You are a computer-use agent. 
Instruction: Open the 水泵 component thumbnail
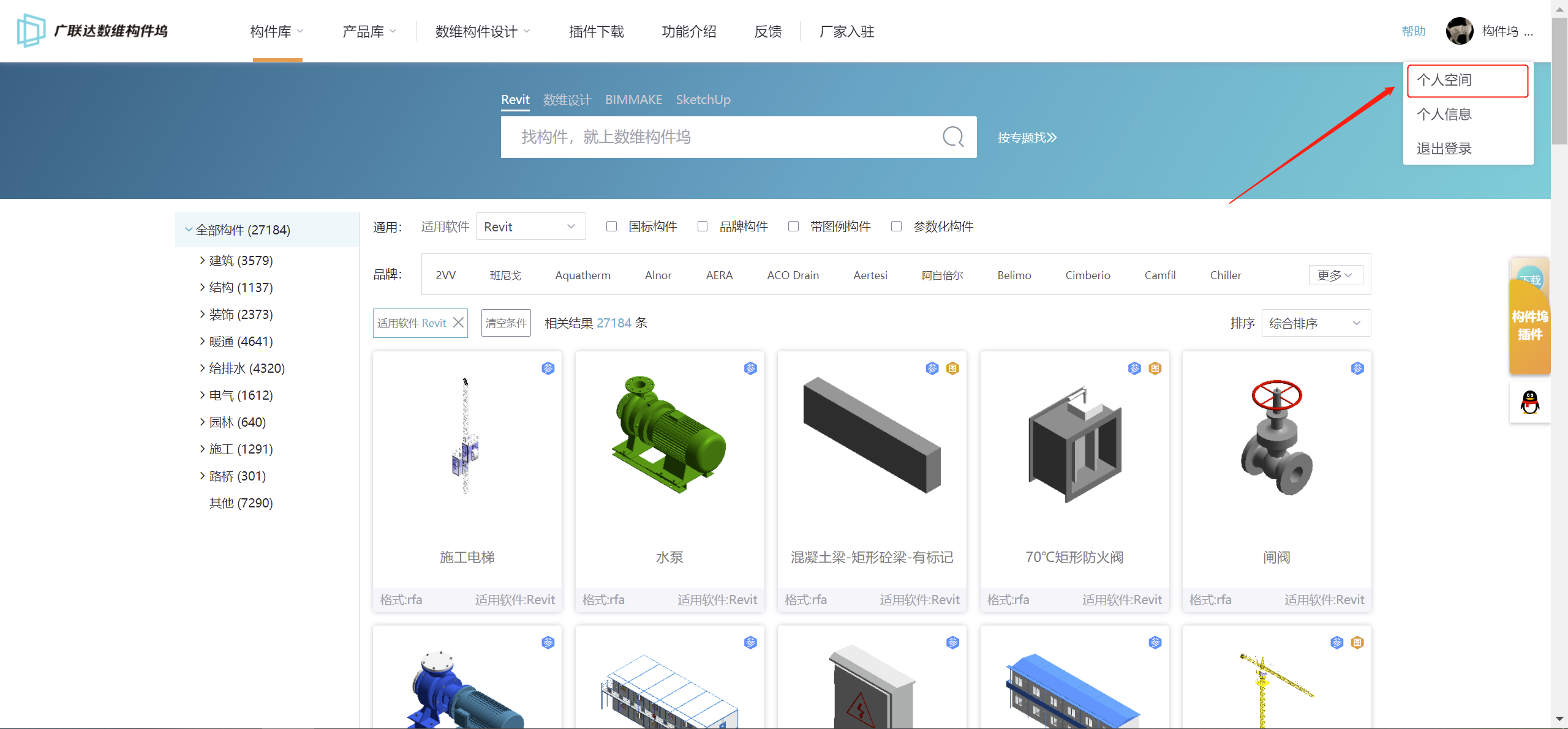point(669,435)
